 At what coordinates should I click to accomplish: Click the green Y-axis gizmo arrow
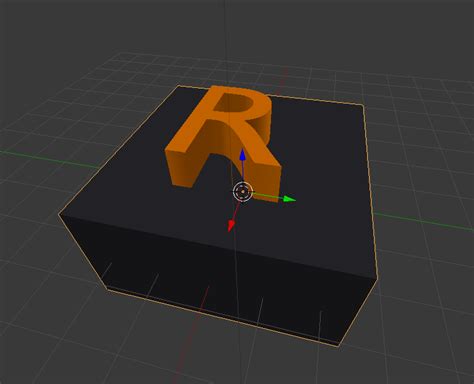pos(289,199)
